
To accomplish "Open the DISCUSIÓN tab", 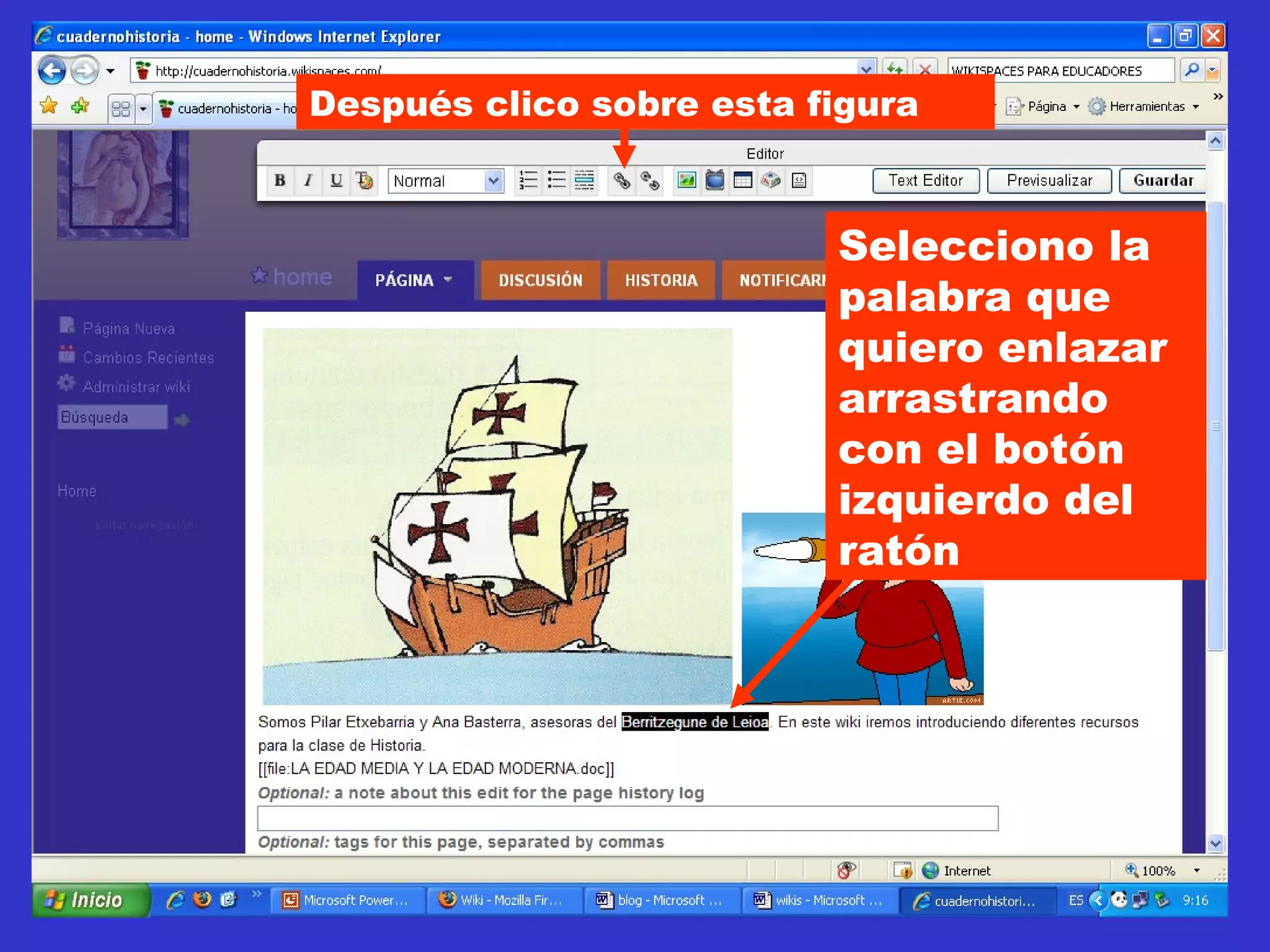I will [541, 280].
